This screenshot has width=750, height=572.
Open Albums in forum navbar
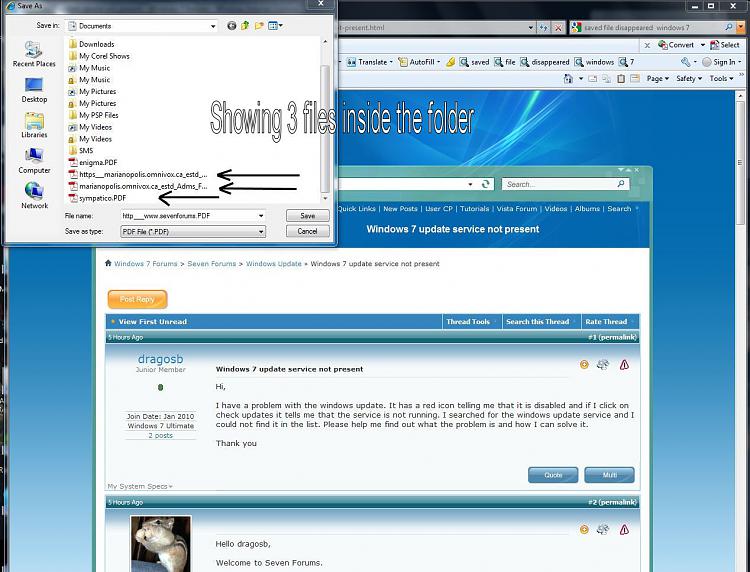[587, 209]
